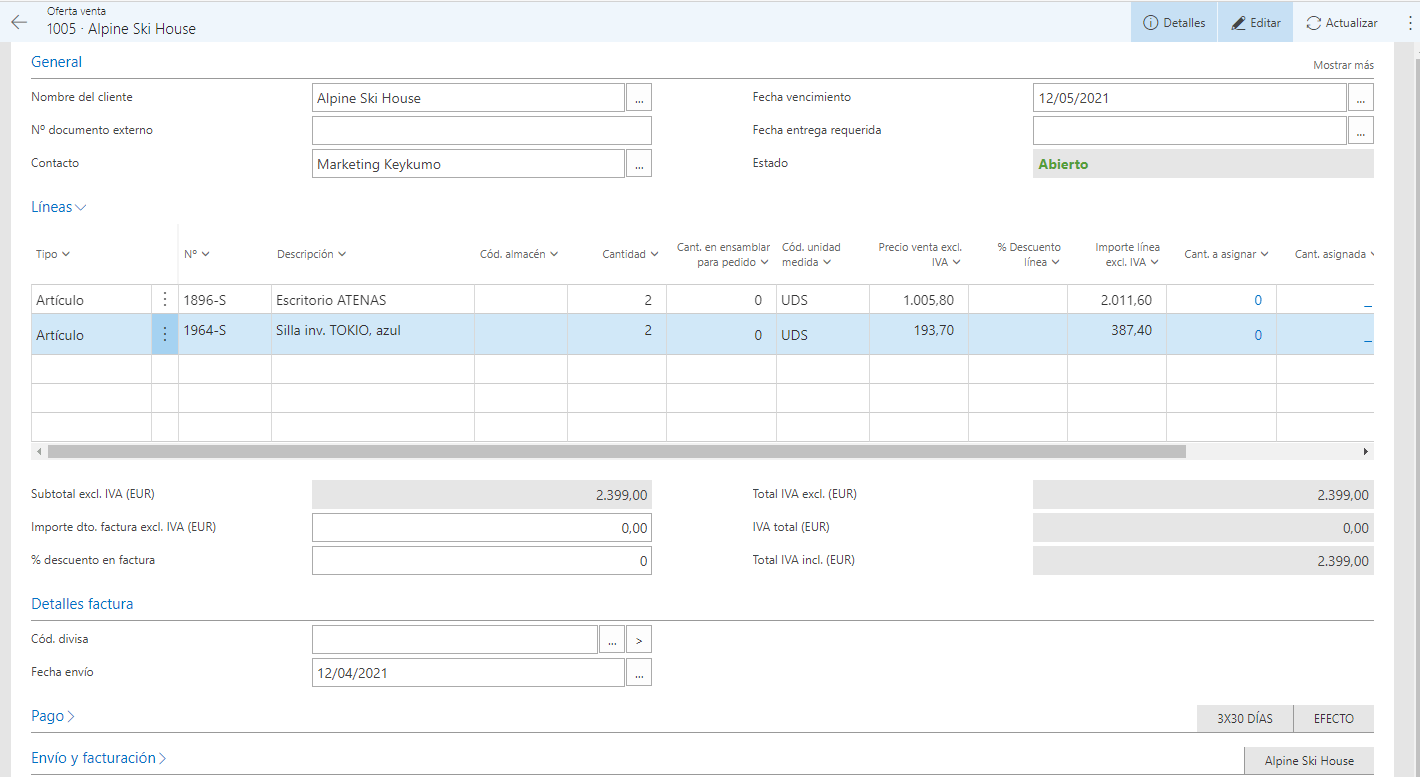Click Alpine Ski House summary in Envío section
Viewport: 1420px width, 777px height.
click(1309, 761)
